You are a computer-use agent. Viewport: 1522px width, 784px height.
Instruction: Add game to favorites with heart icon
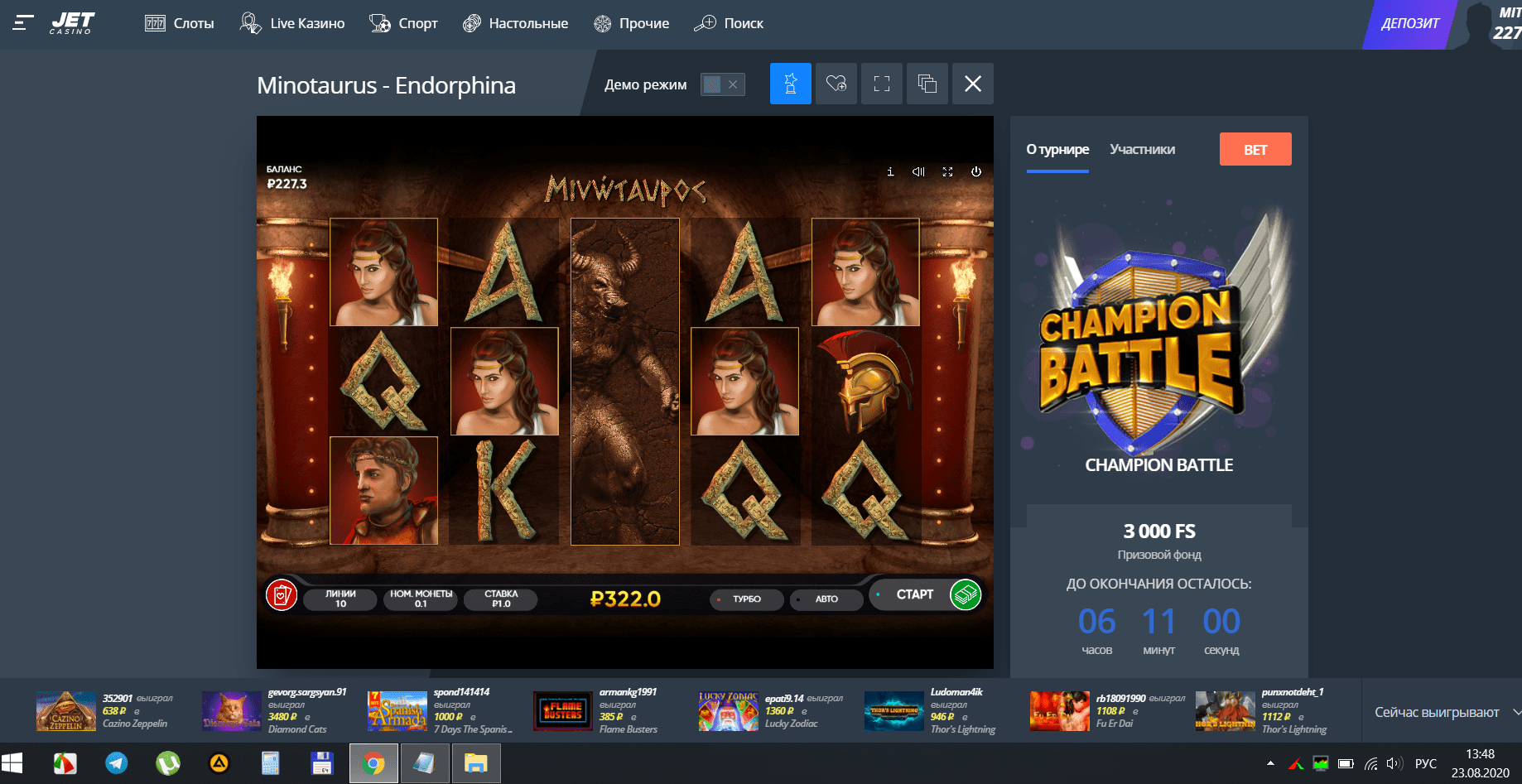[x=836, y=84]
